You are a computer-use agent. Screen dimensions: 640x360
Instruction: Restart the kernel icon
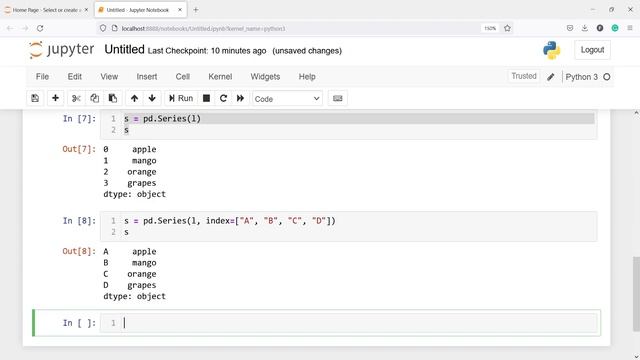click(x=223, y=98)
